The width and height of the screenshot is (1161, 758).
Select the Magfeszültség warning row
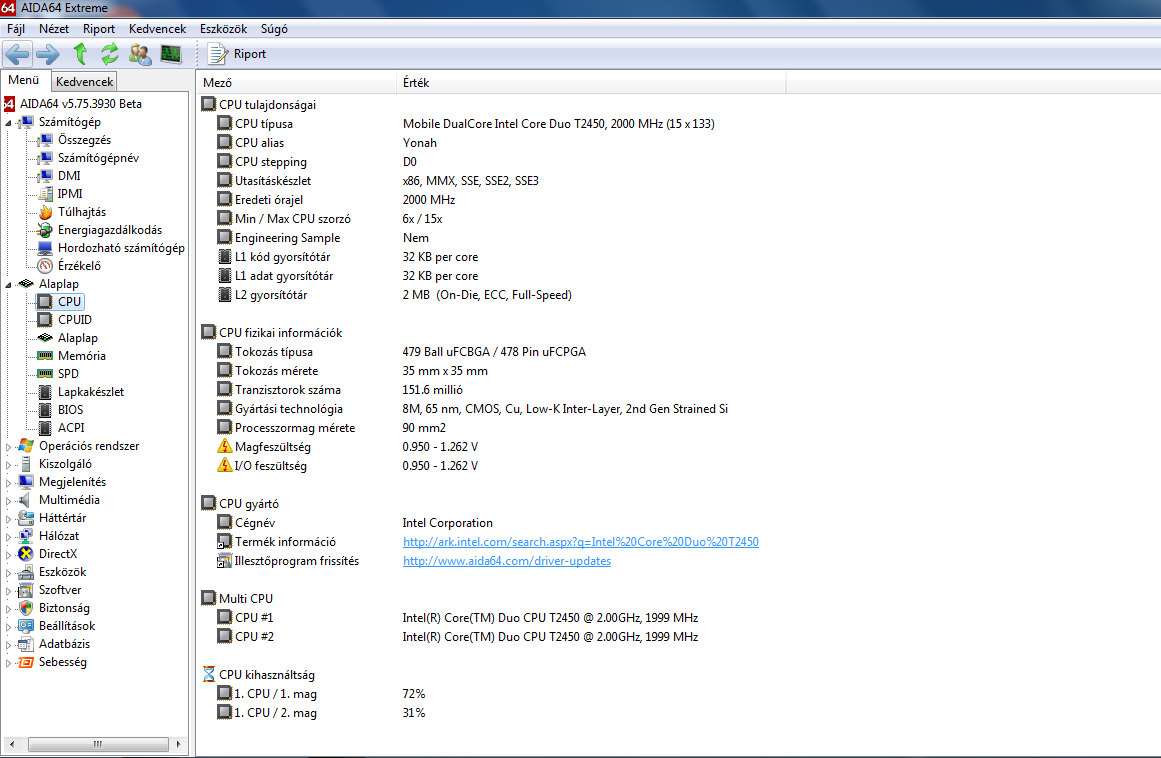[x=348, y=447]
